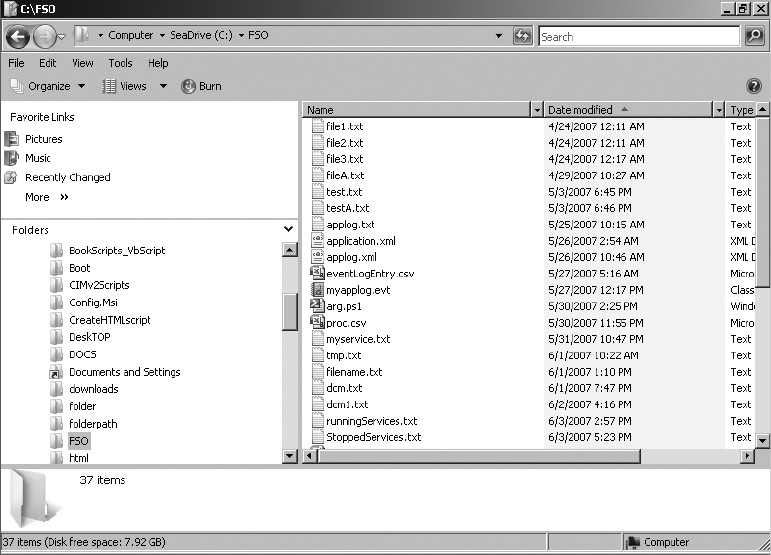Click the SeaDrive (C:) breadcrumb segment

201,35
